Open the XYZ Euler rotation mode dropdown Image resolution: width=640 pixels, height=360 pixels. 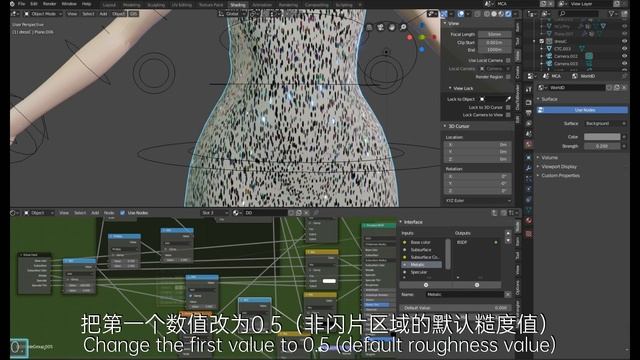tap(478, 200)
